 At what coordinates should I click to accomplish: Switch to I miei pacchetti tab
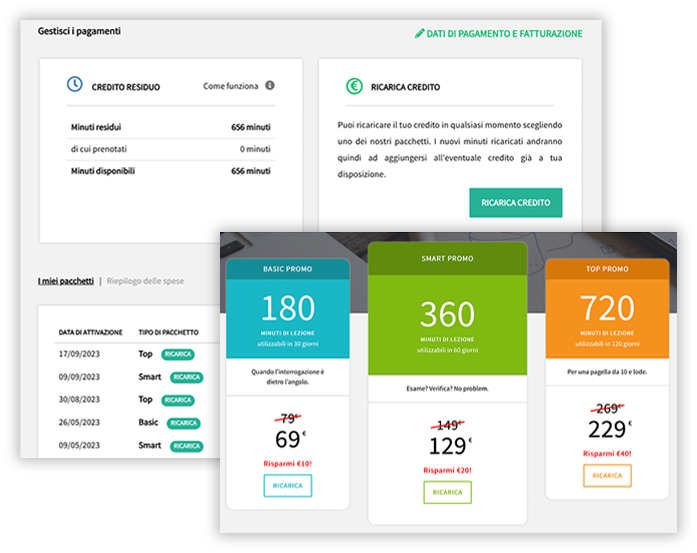[66, 281]
